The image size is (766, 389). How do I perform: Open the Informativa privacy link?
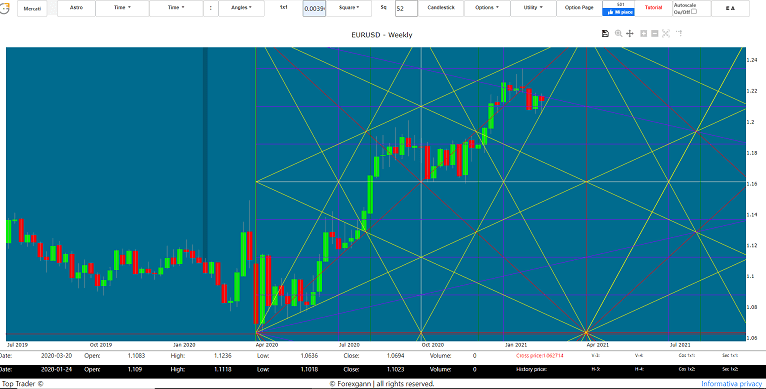click(x=731, y=384)
